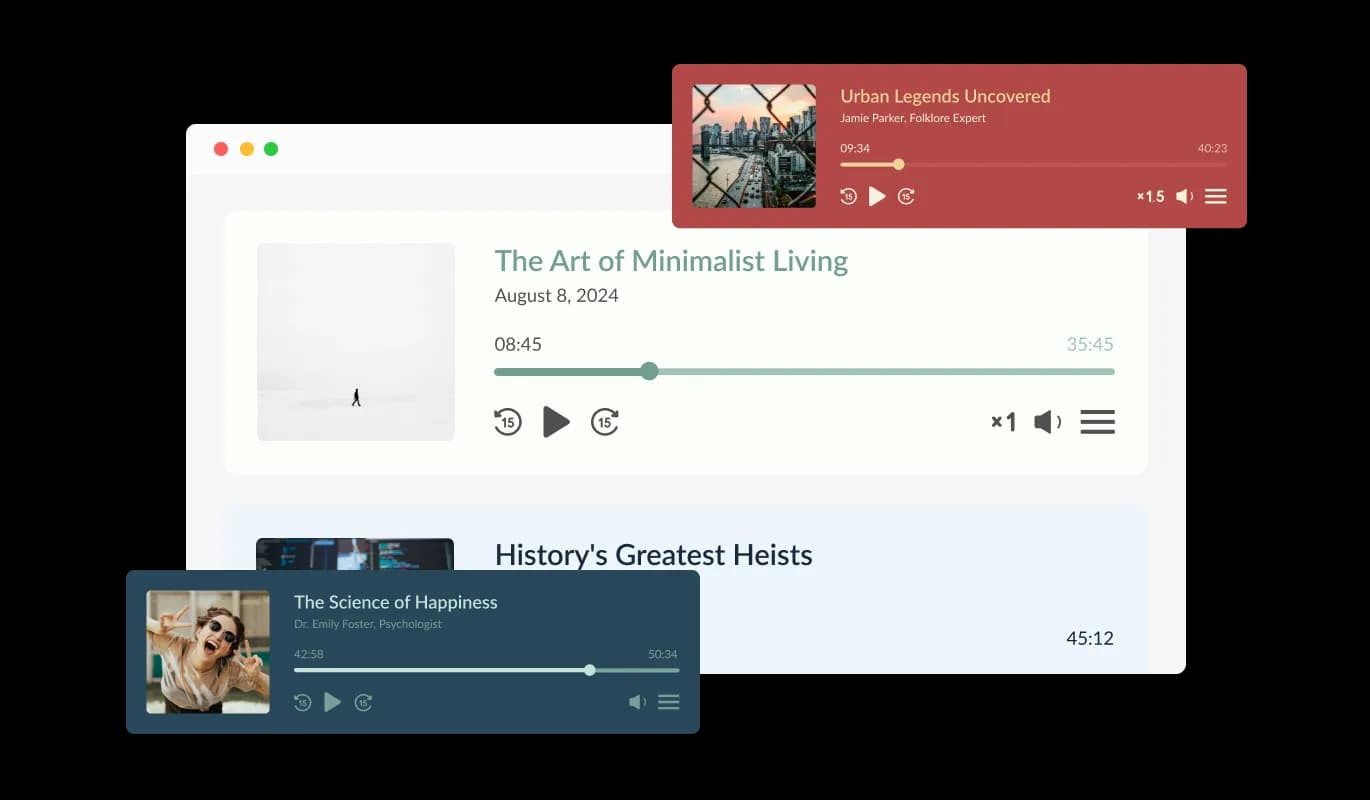Open the Science of Happiness player menu
The height and width of the screenshot is (800, 1370).
[668, 702]
